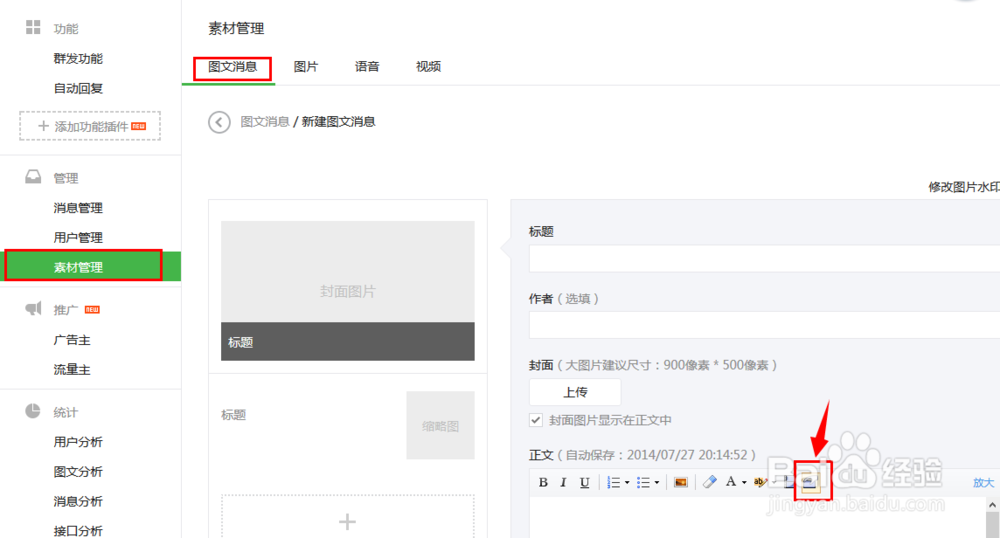Screen dimensions: 1000x538
Task: Click into the 作者 input field
Action: pos(764,325)
